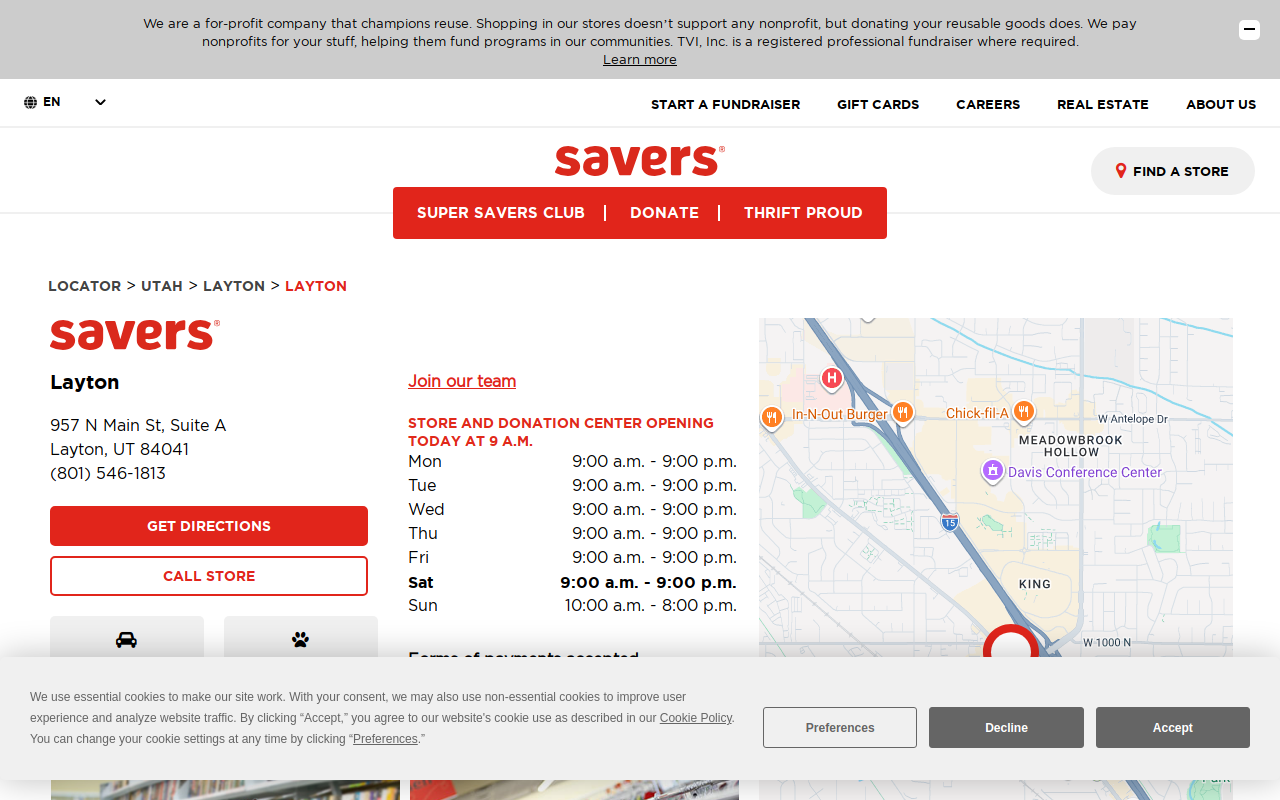The width and height of the screenshot is (1280, 800).
Task: Go to Utah breadcrumb link
Action: [162, 286]
